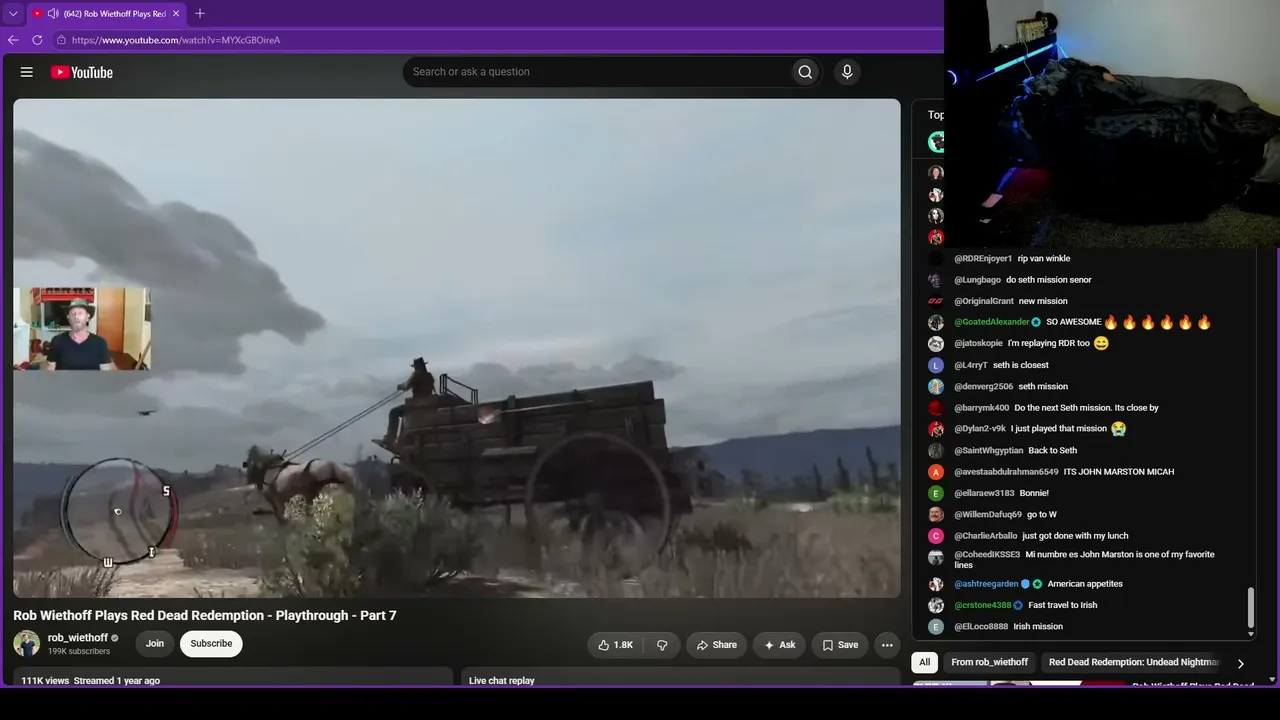Start voice search with microphone
The image size is (1280, 720).
tap(847, 72)
